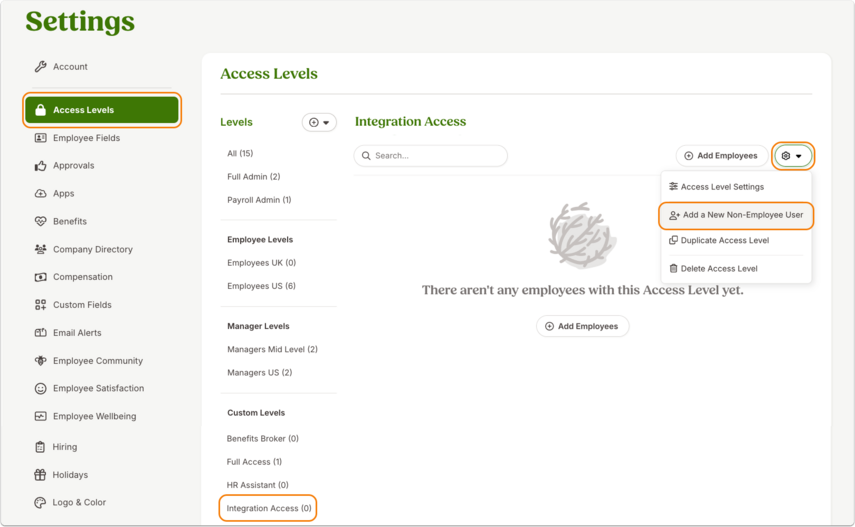Select Full Access (1) custom level
This screenshot has height=527, width=855.
(254, 462)
